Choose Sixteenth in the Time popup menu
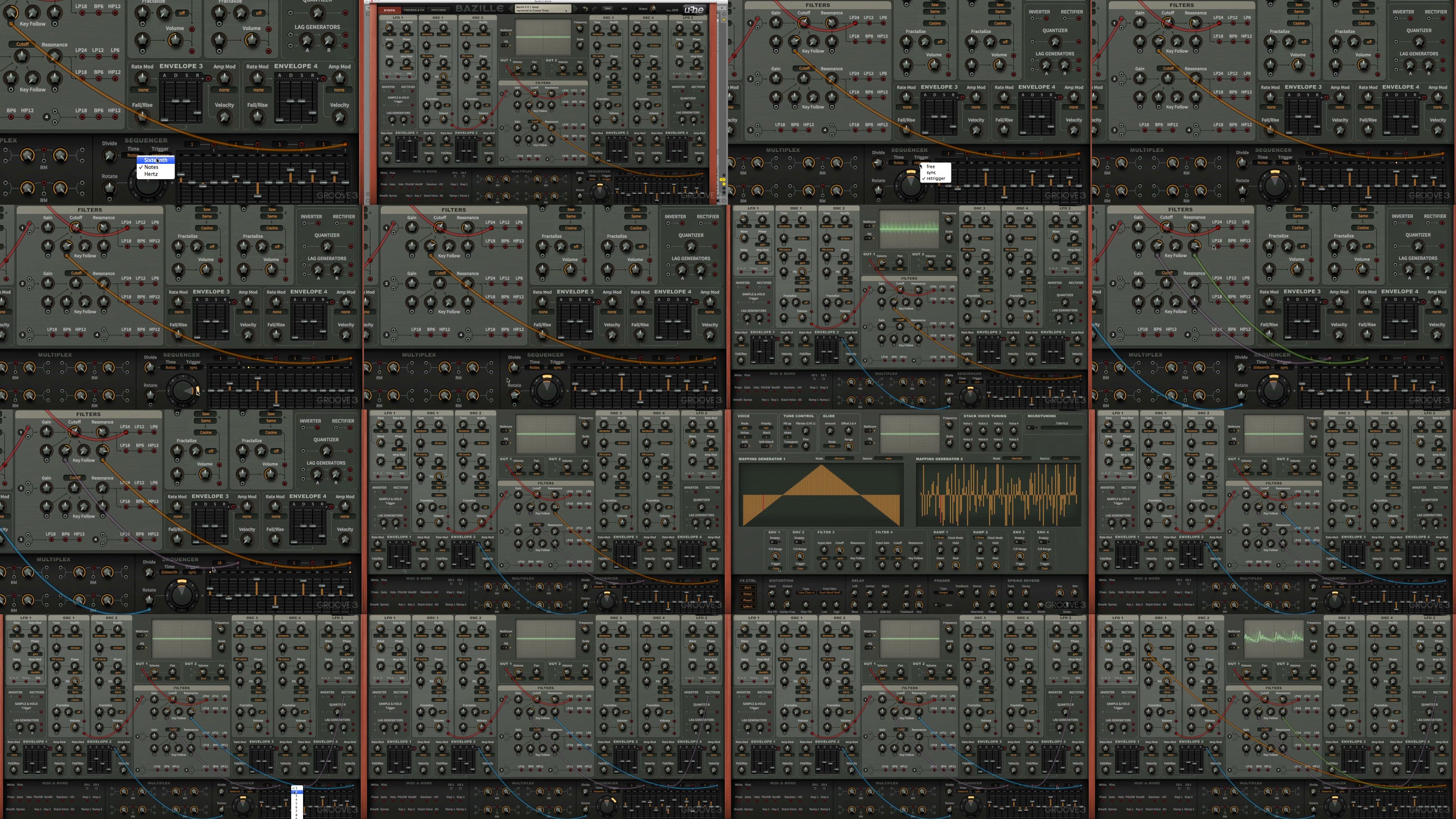 (x=156, y=160)
